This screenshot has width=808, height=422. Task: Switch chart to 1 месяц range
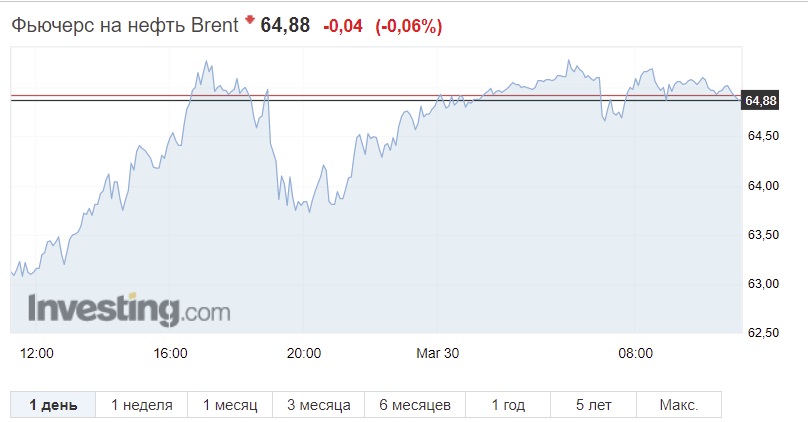230,405
